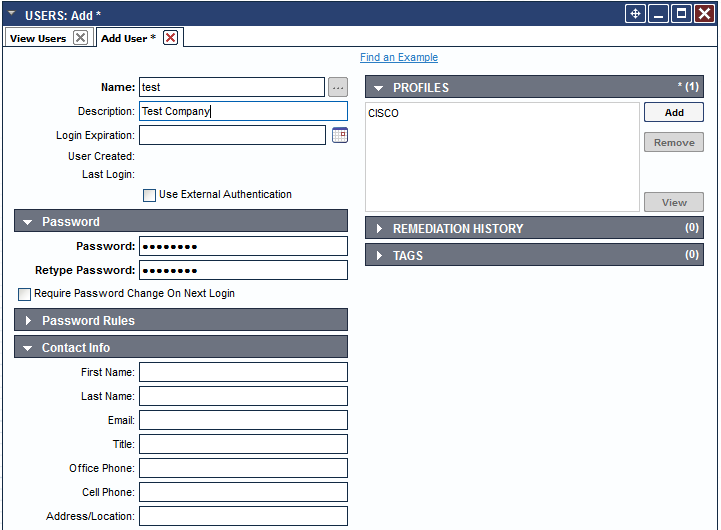Expand the Password Rules section
Viewport: 721px width, 530px height.
(27, 321)
